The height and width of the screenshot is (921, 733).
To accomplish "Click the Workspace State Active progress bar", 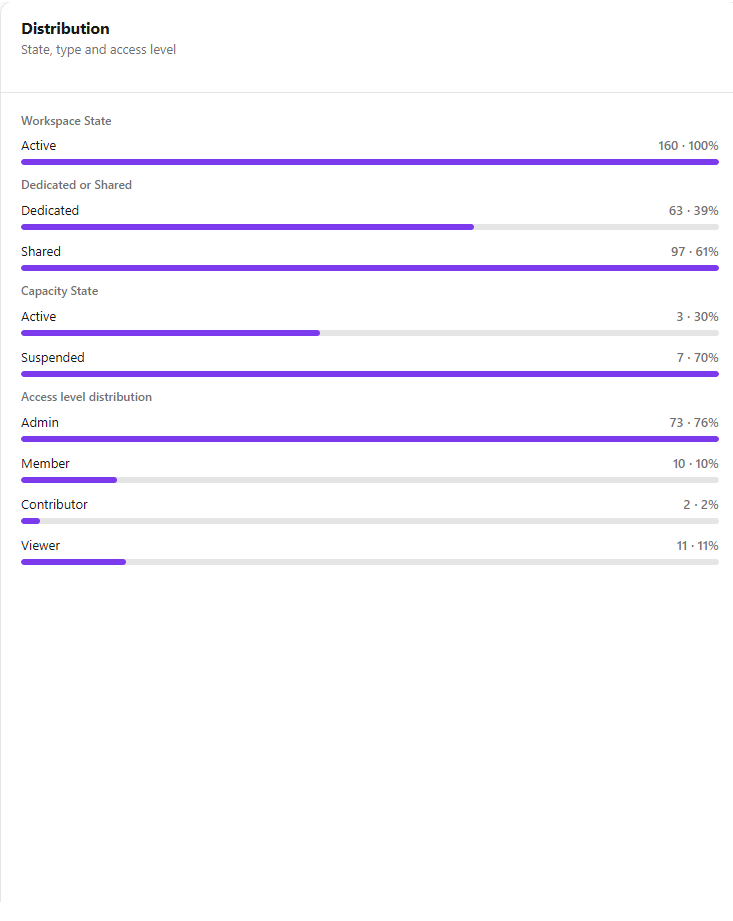I will (370, 162).
